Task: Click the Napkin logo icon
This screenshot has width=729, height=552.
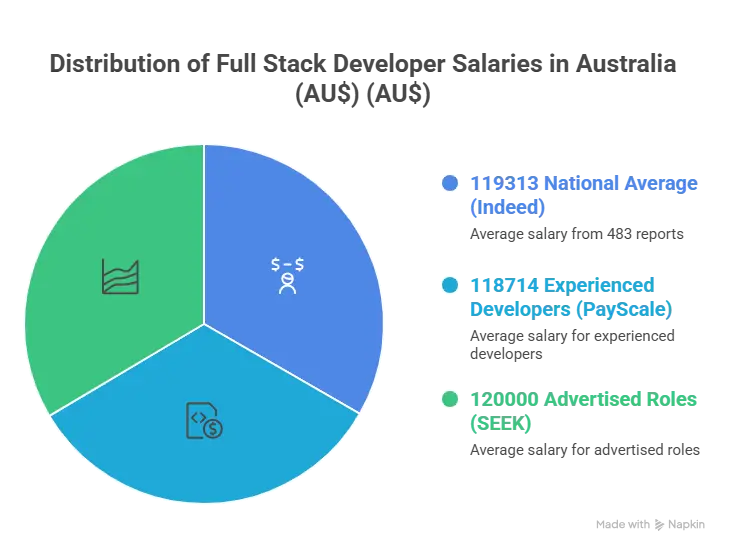Action: [659, 525]
